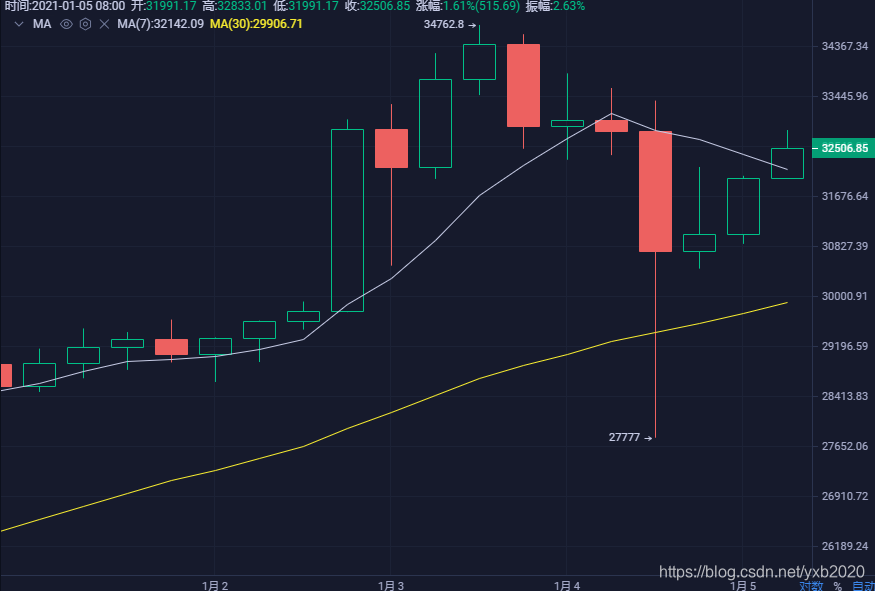
Task: Toggle 对数 logarithmic scale
Action: coord(811,585)
